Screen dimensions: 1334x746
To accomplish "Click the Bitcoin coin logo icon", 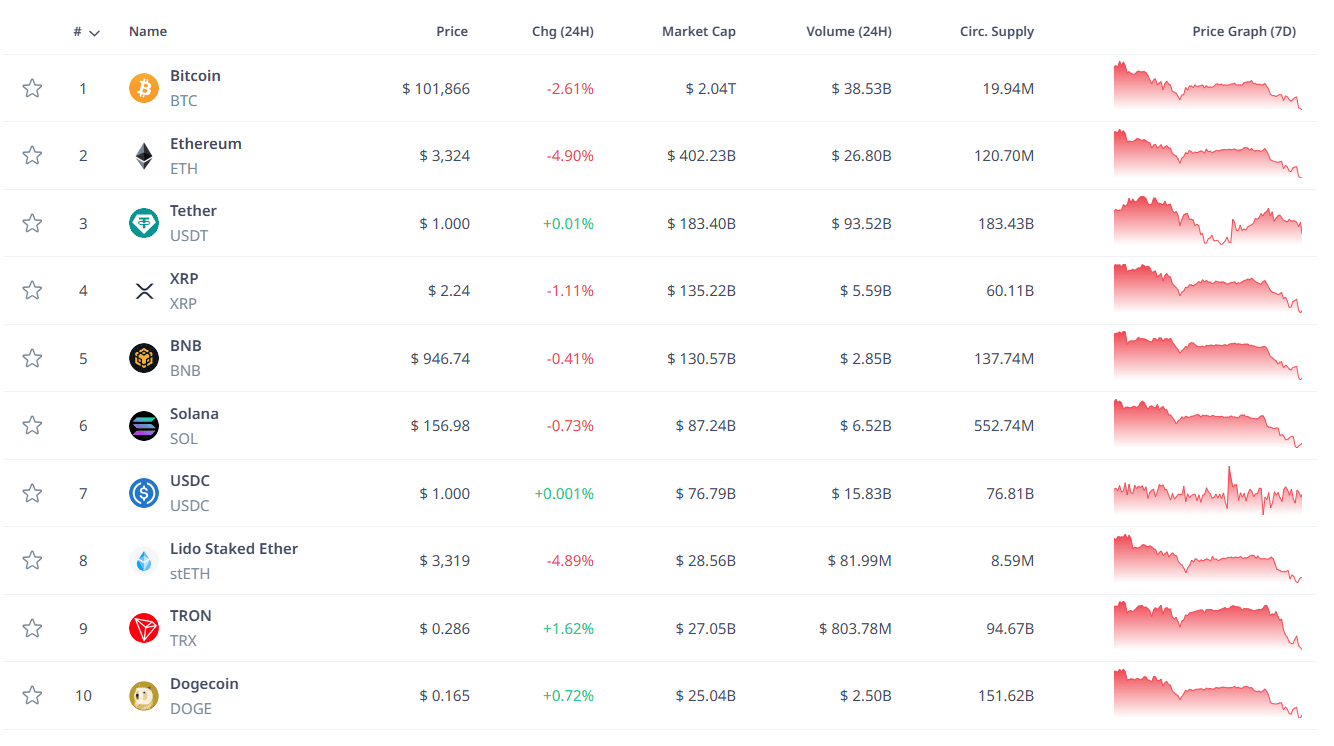I will [144, 88].
